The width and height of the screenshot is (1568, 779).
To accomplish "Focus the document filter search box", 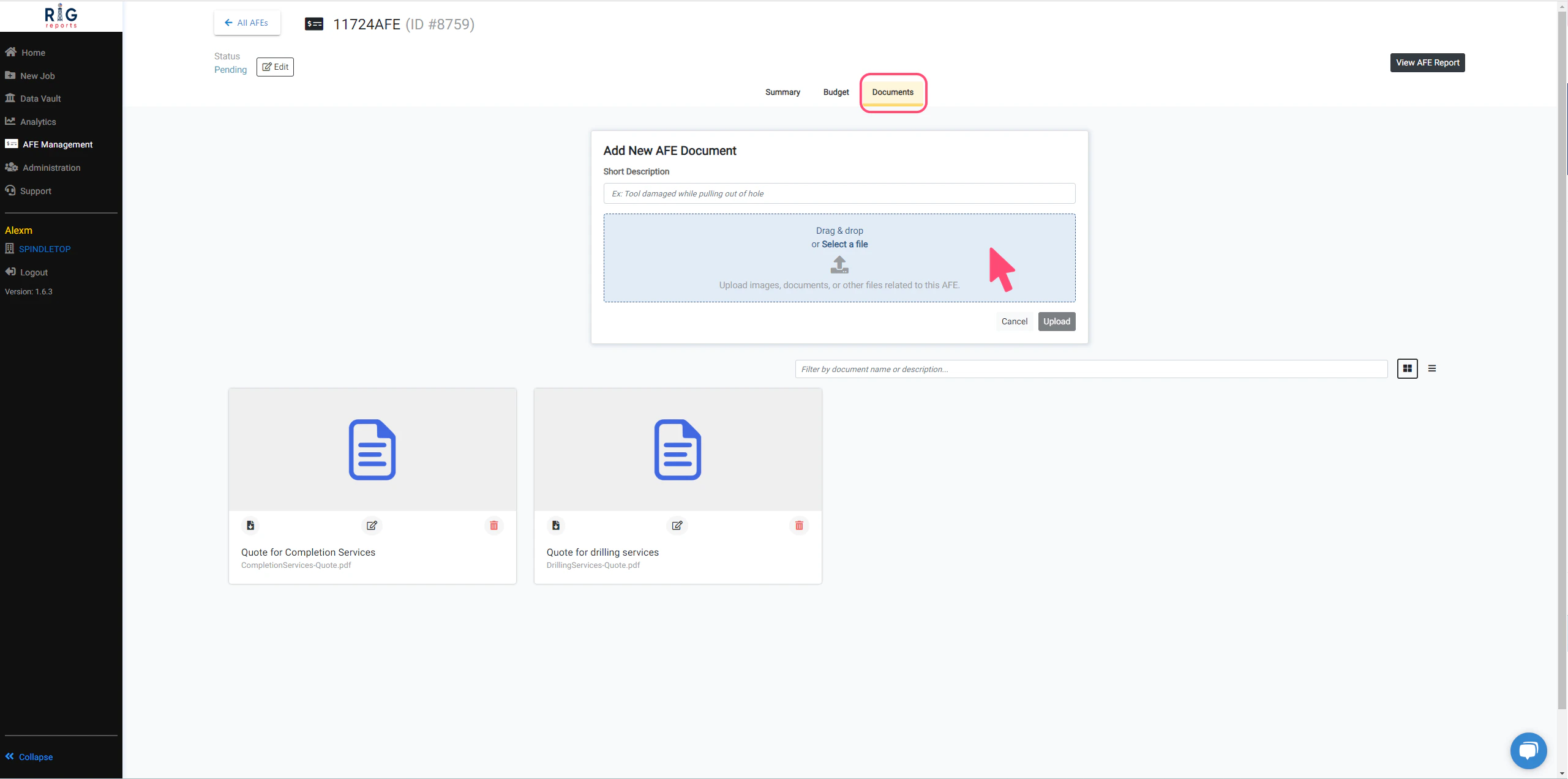I will 1090,369.
